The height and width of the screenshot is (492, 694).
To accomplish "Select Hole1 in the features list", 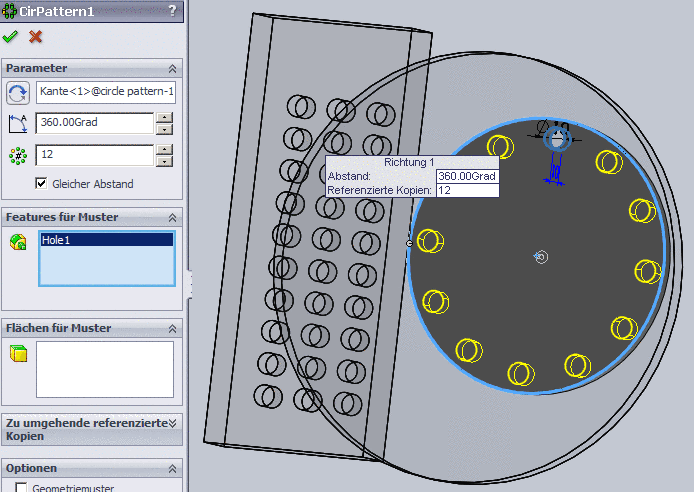I will click(x=106, y=240).
